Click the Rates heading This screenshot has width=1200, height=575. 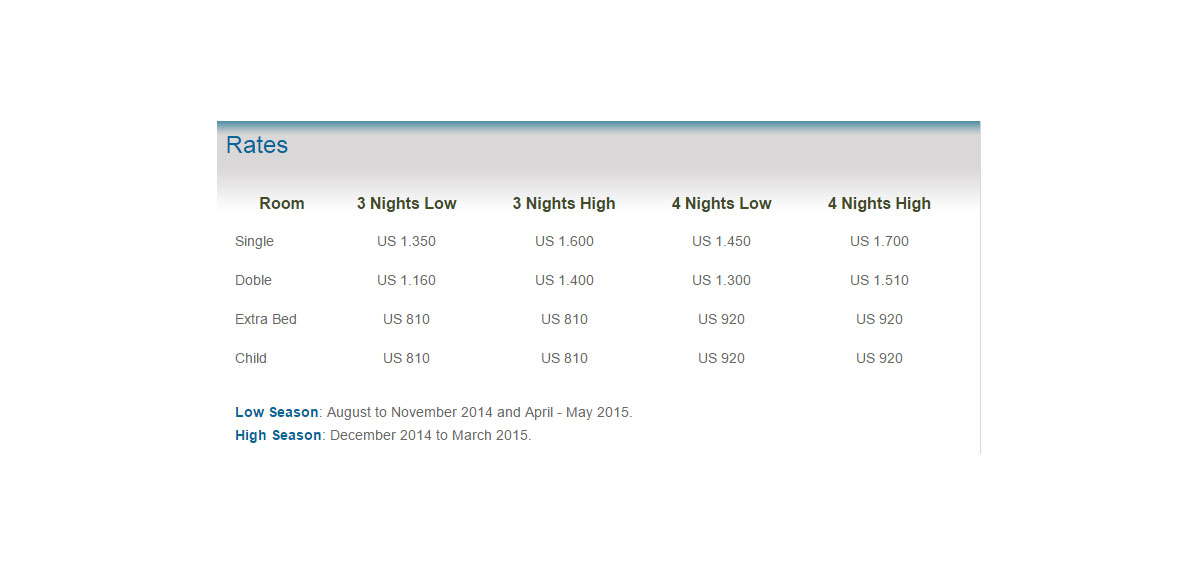coord(257,145)
